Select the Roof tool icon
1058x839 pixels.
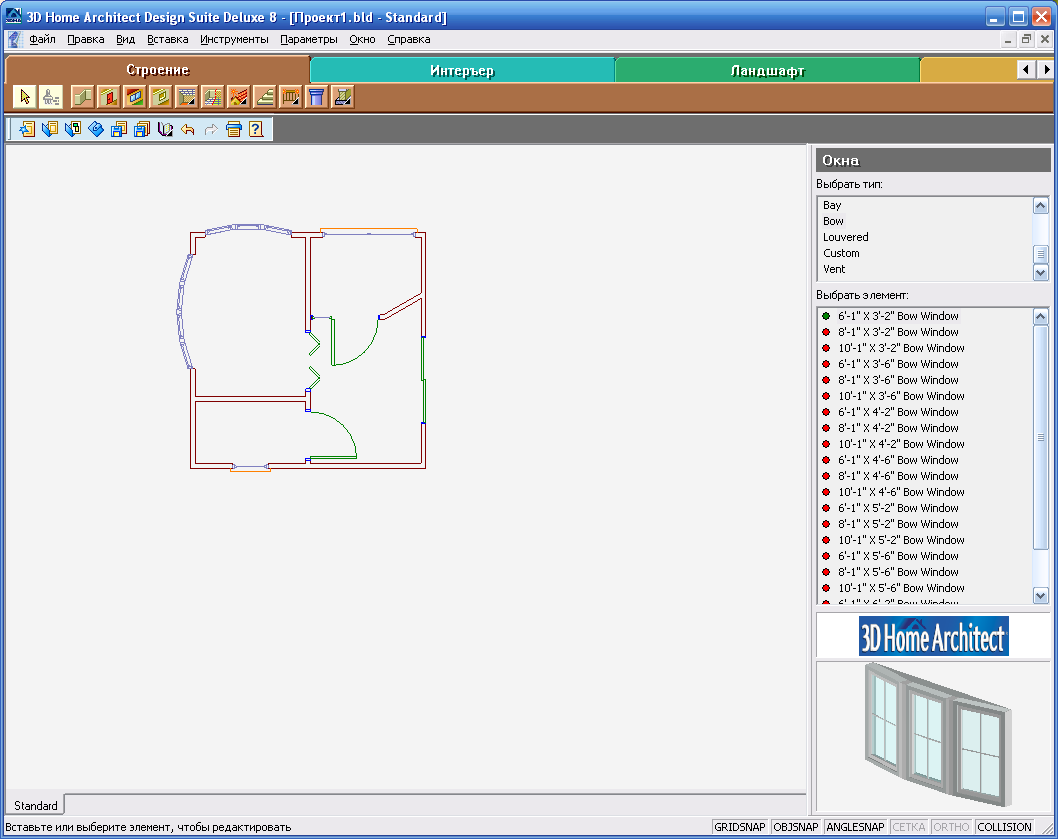click(239, 97)
